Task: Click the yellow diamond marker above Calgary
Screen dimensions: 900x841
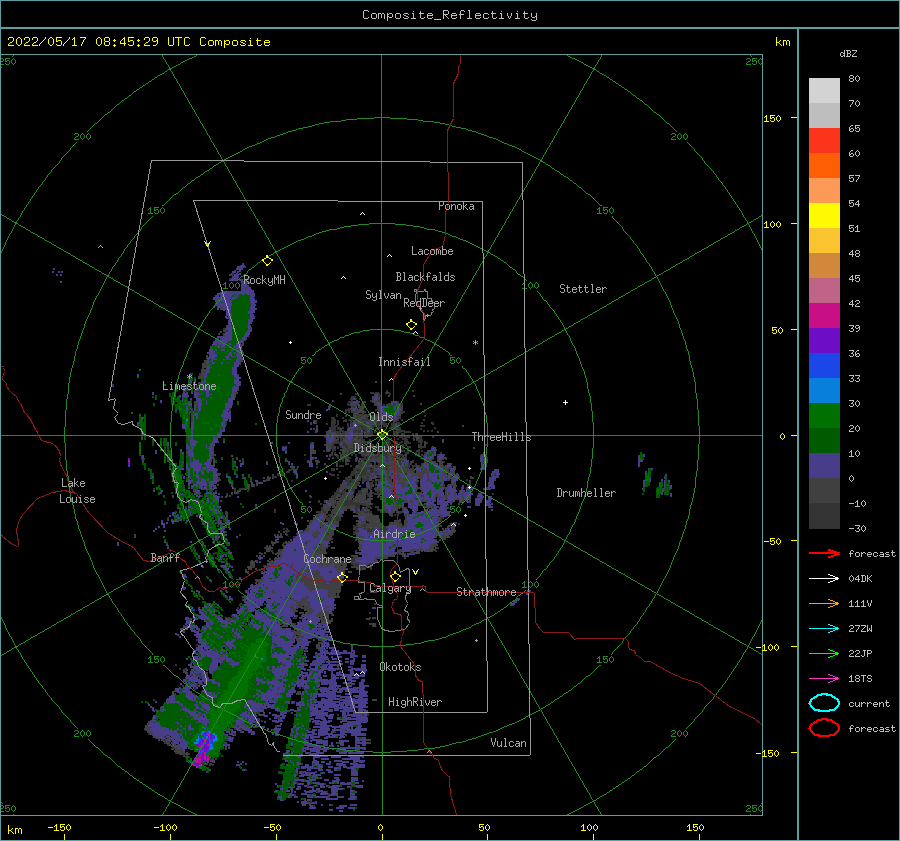Action: (395, 576)
